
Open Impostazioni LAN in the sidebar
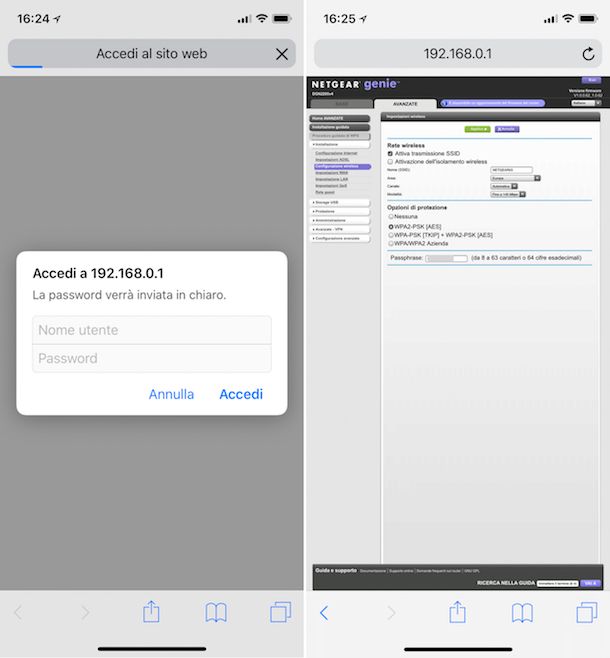click(332, 179)
